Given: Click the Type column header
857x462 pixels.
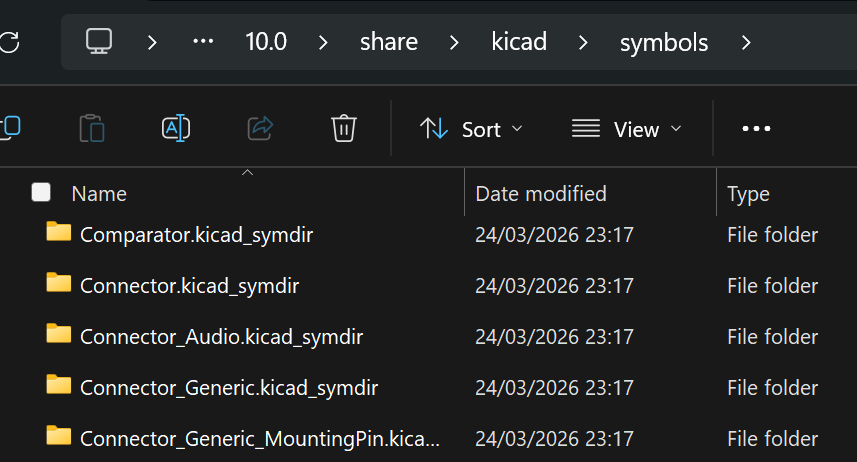Looking at the screenshot, I should point(748,193).
